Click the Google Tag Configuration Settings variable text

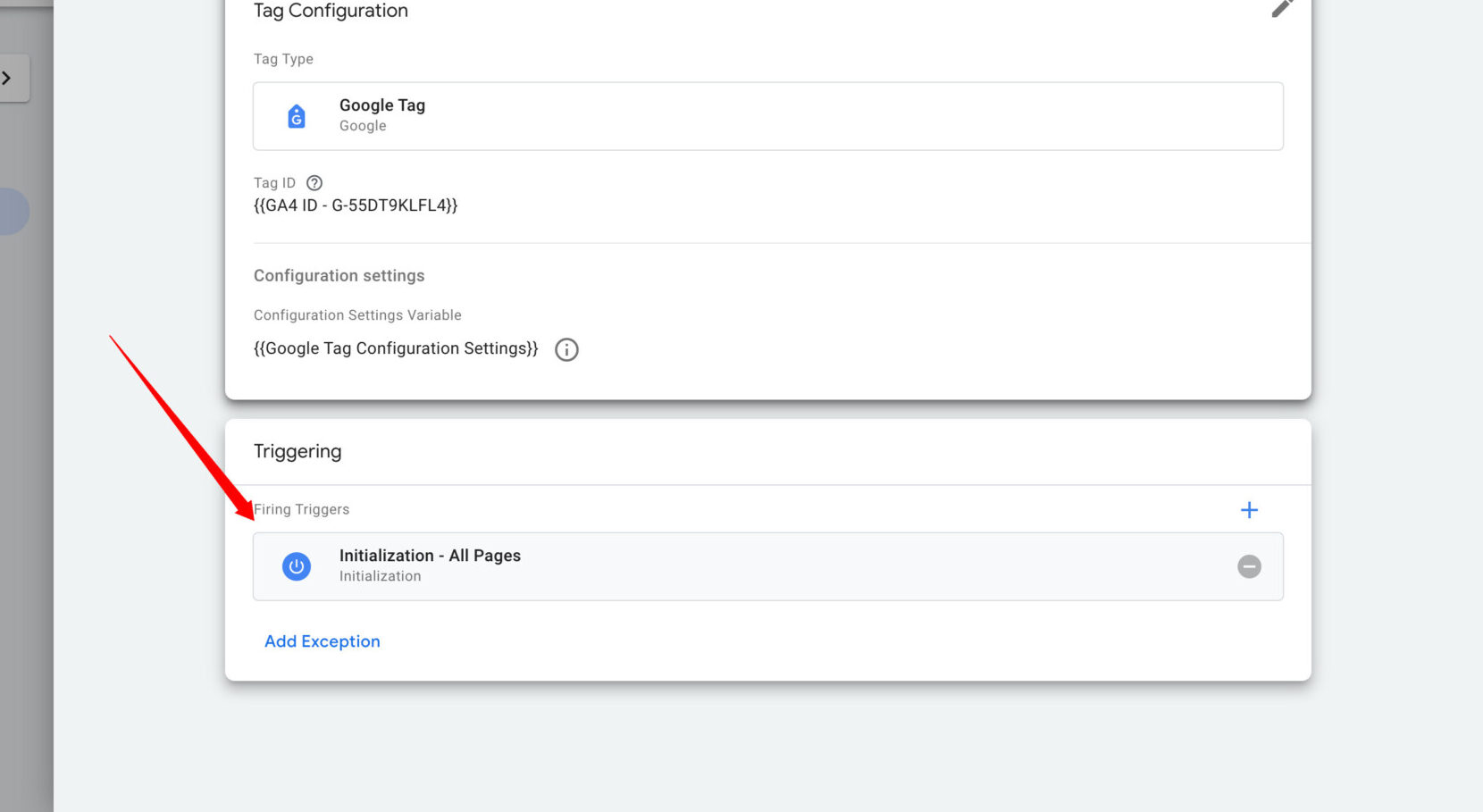(x=396, y=348)
